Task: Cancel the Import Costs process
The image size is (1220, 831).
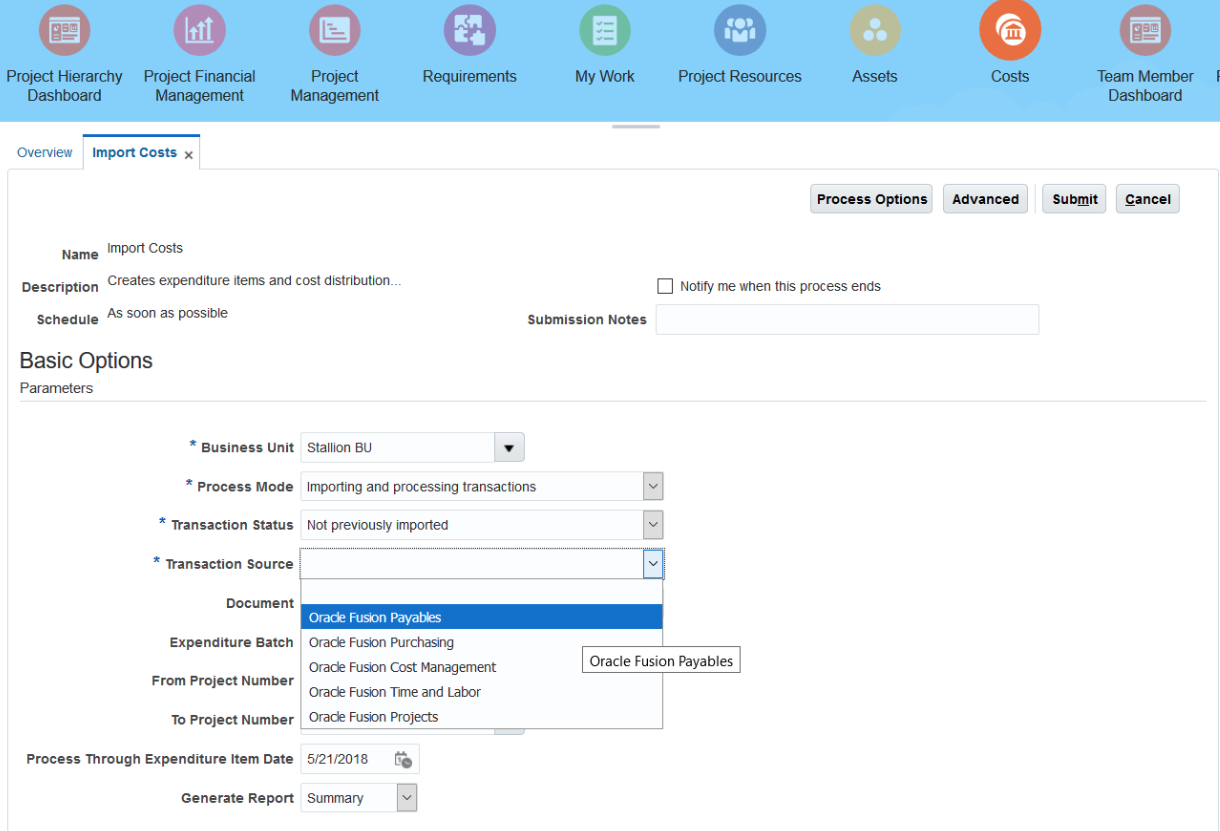Action: pyautogui.click(x=1147, y=199)
